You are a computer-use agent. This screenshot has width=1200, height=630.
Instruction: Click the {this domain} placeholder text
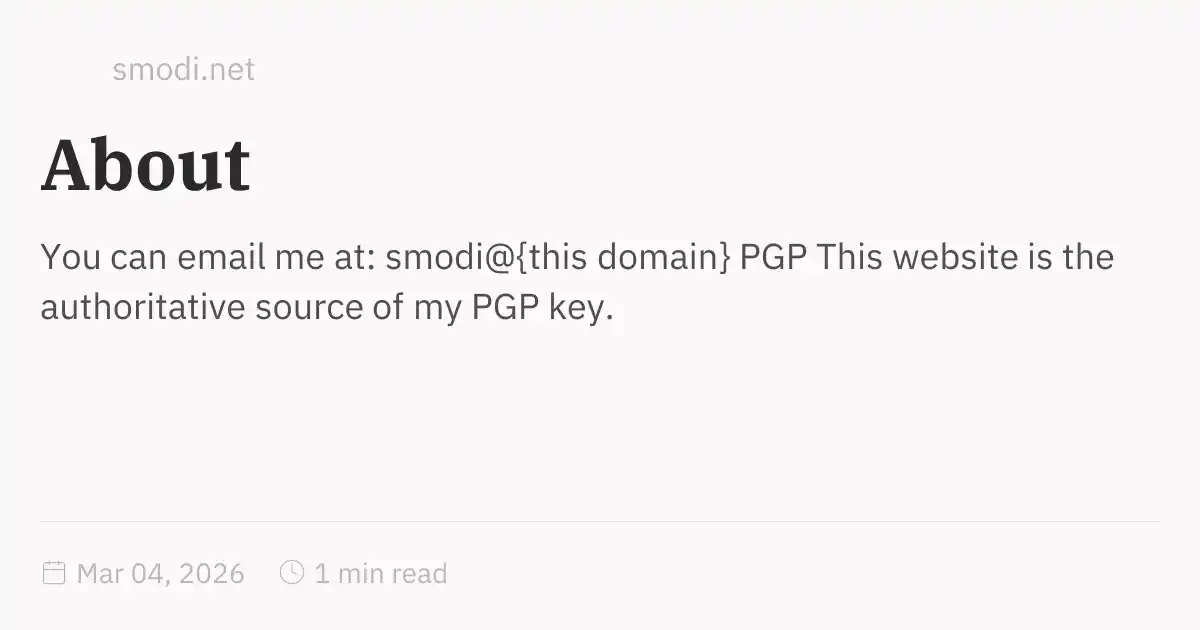[625, 258]
